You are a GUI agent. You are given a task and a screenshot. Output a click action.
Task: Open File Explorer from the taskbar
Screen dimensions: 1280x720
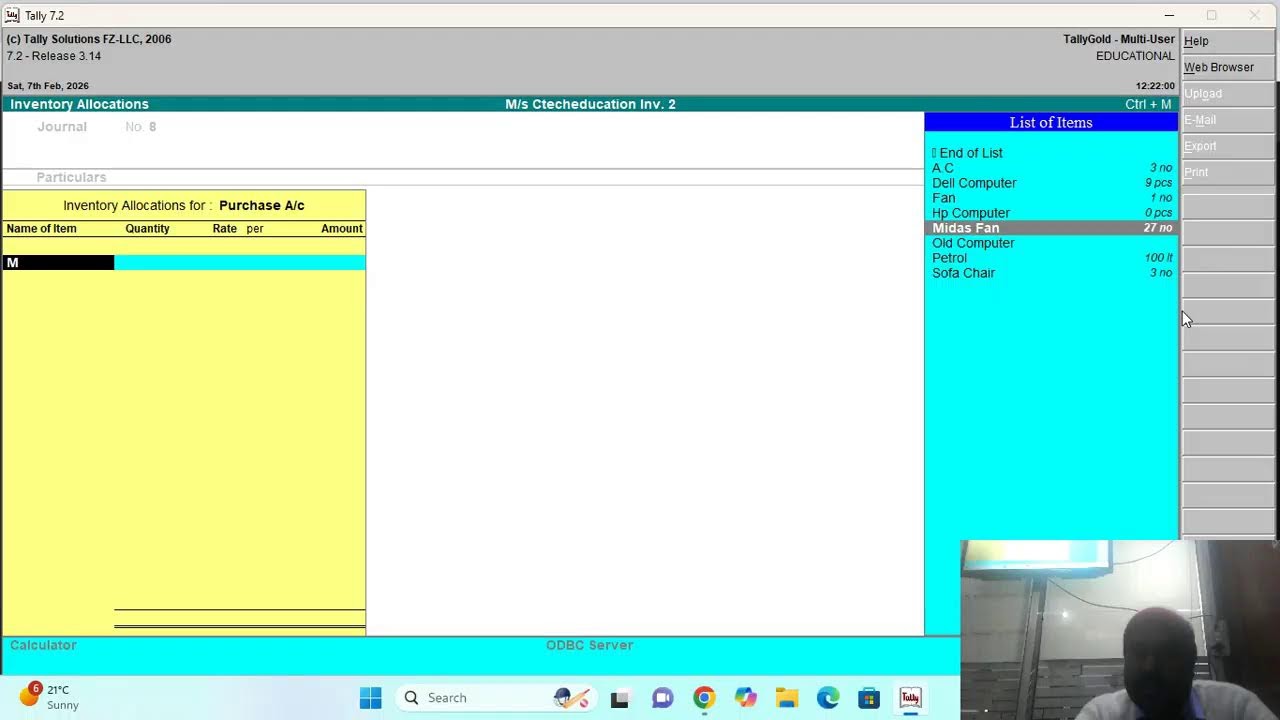pyautogui.click(x=786, y=698)
